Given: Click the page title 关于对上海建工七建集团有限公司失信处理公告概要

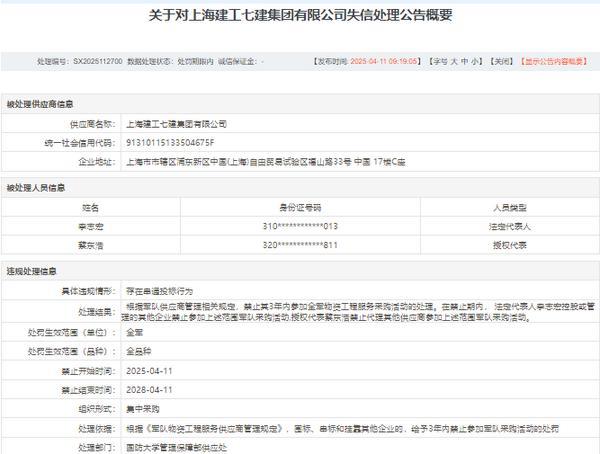Looking at the screenshot, I should [x=300, y=15].
